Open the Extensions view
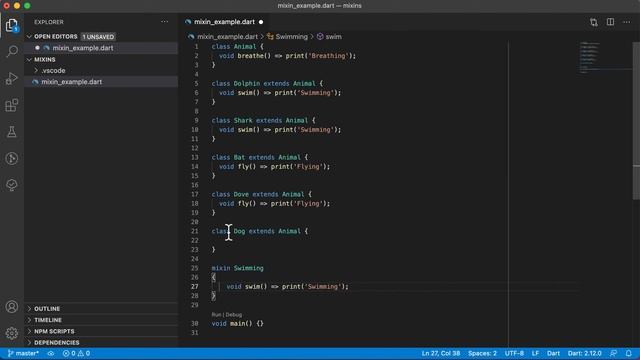The image size is (640, 360). click(12, 105)
